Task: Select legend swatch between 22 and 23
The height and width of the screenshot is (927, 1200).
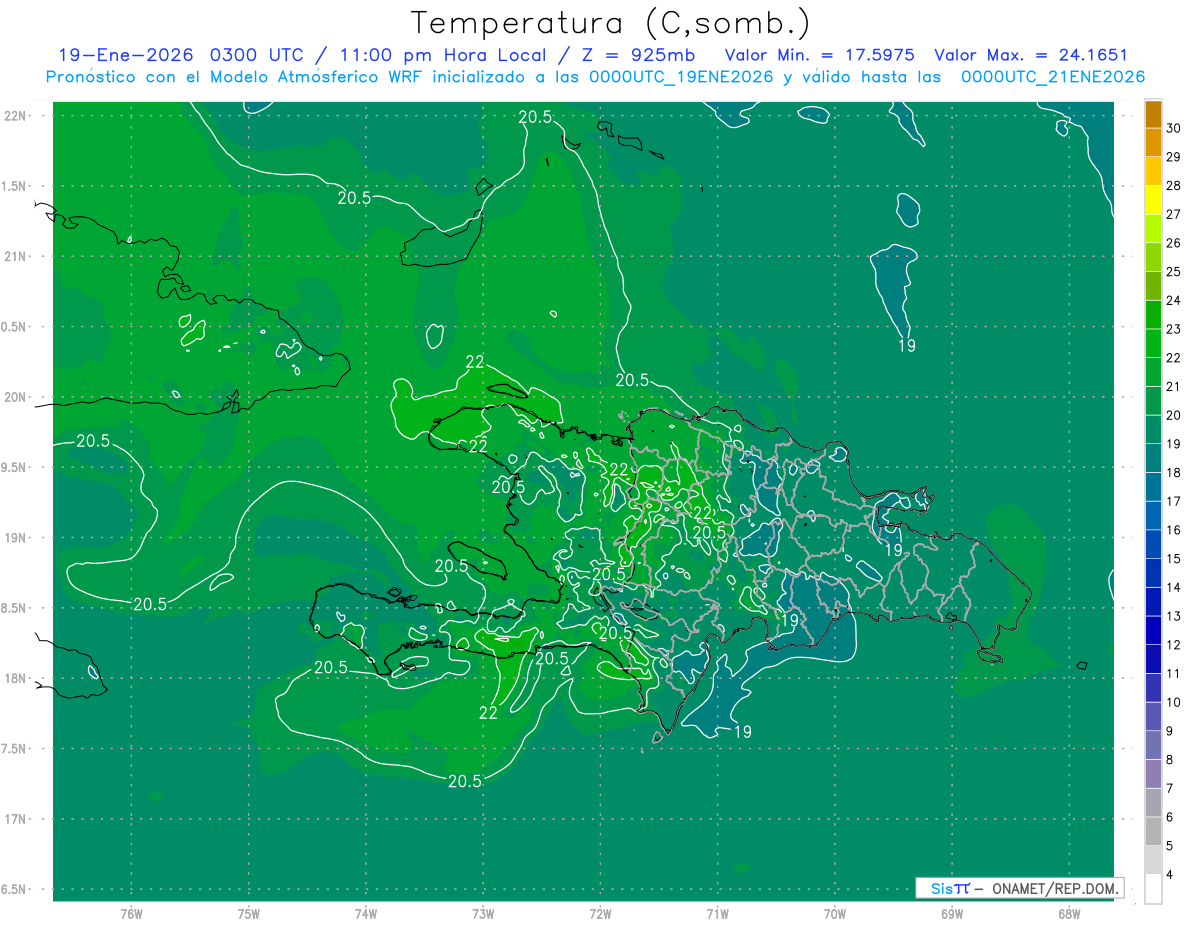Action: coord(1153,343)
